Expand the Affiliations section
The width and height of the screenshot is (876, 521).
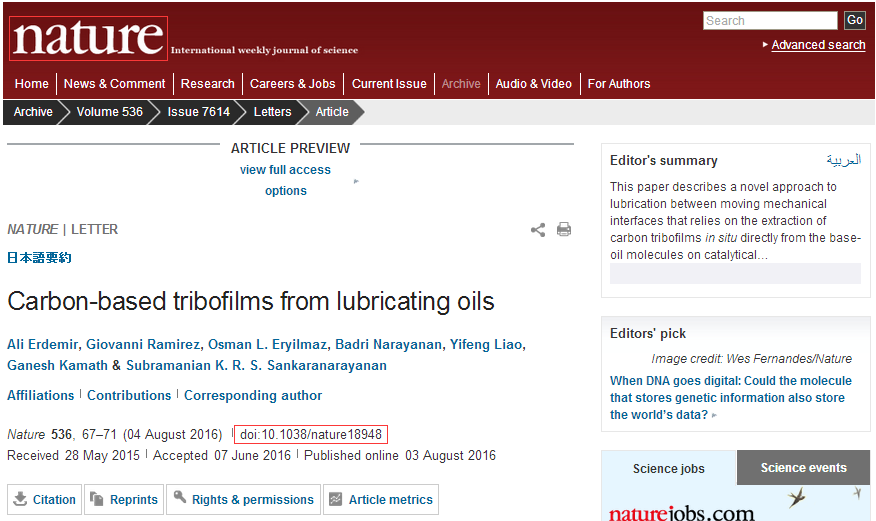[40, 395]
